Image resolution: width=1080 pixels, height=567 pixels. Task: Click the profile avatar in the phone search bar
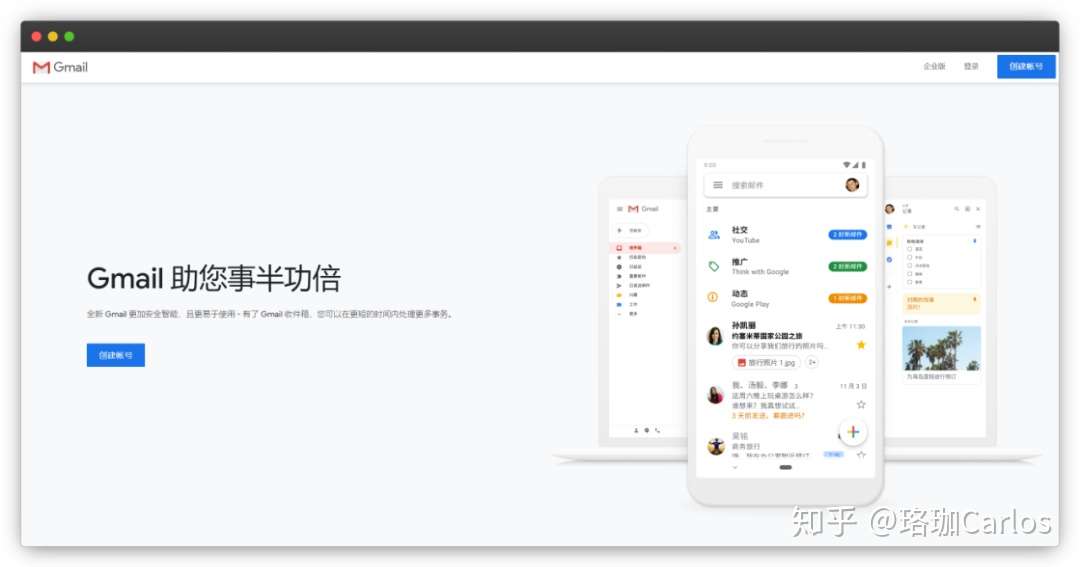[852, 185]
